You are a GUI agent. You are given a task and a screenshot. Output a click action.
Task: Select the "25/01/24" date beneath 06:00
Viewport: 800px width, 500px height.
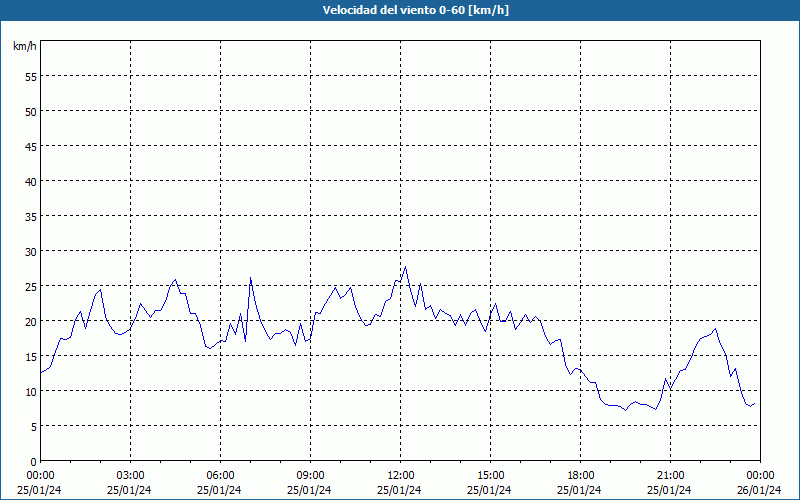[x=219, y=490]
